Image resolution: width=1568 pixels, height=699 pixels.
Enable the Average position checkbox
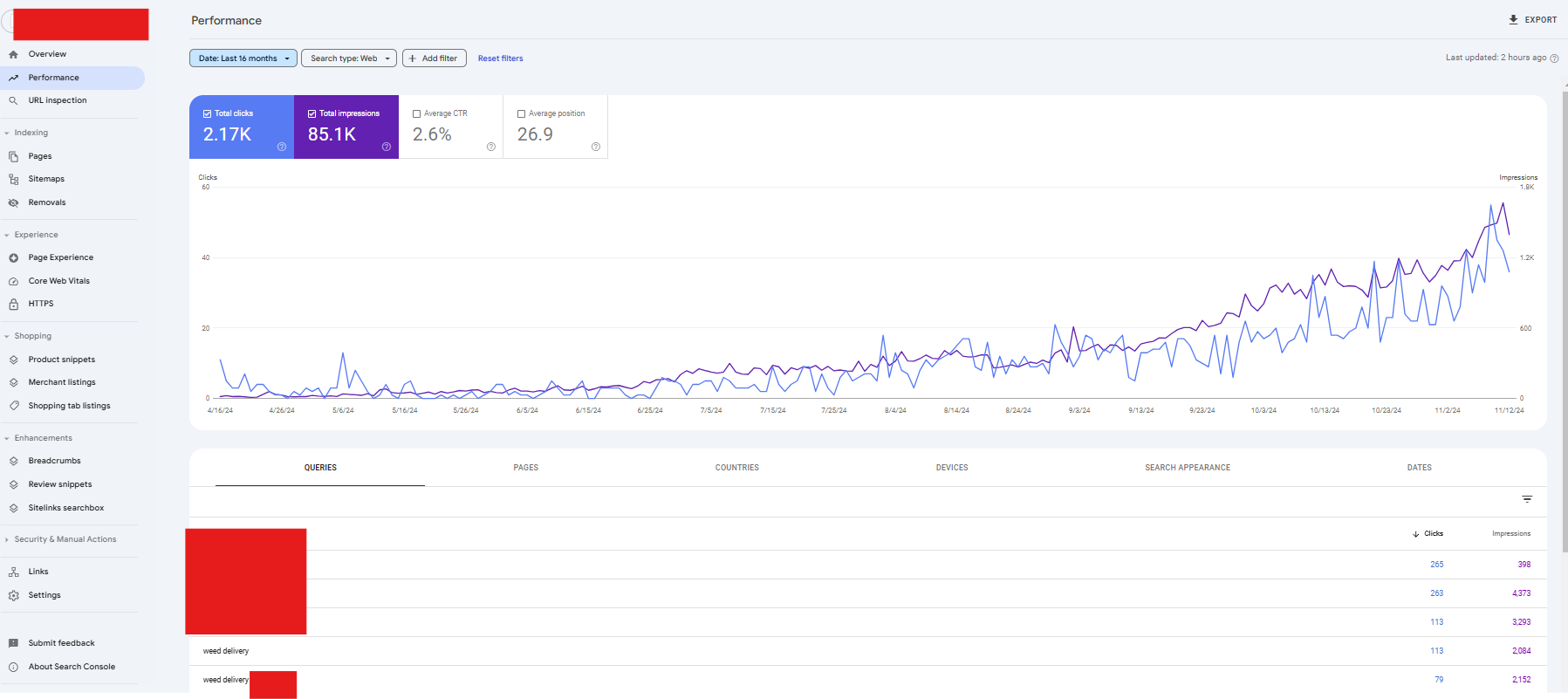pyautogui.click(x=522, y=113)
